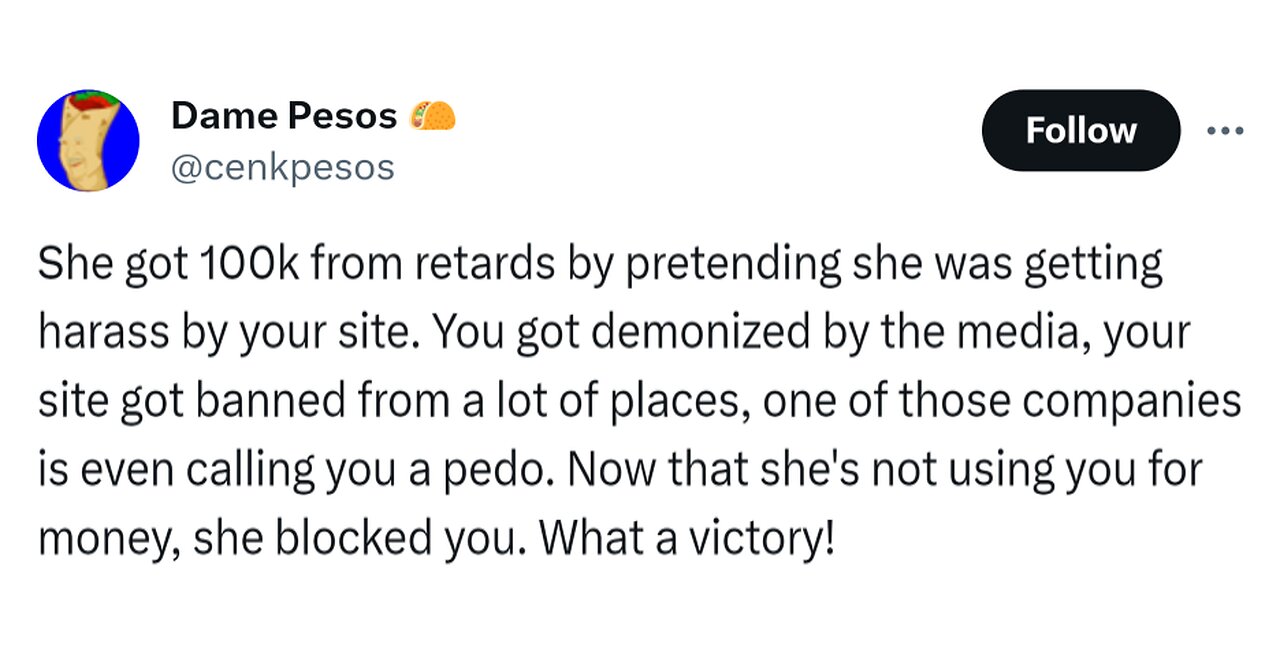
Task: Click the tweet line starting "site got banned"
Action: tap(640, 404)
